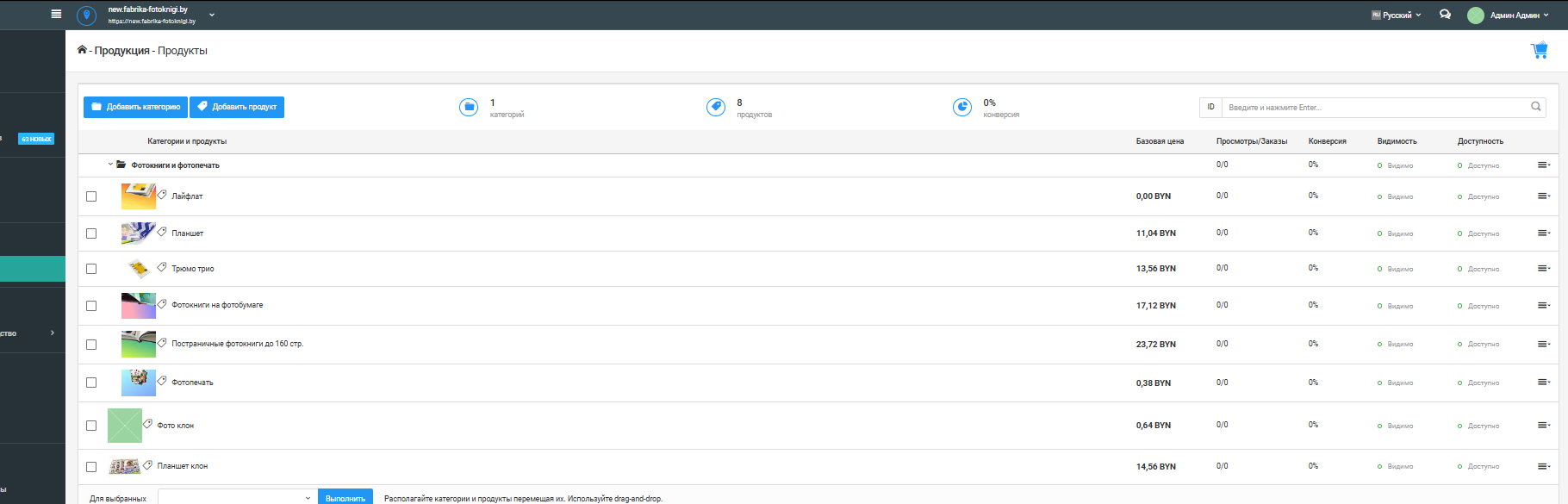The width and height of the screenshot is (1568, 504).
Task: Select the Лайфлат checkbox
Action: point(91,196)
